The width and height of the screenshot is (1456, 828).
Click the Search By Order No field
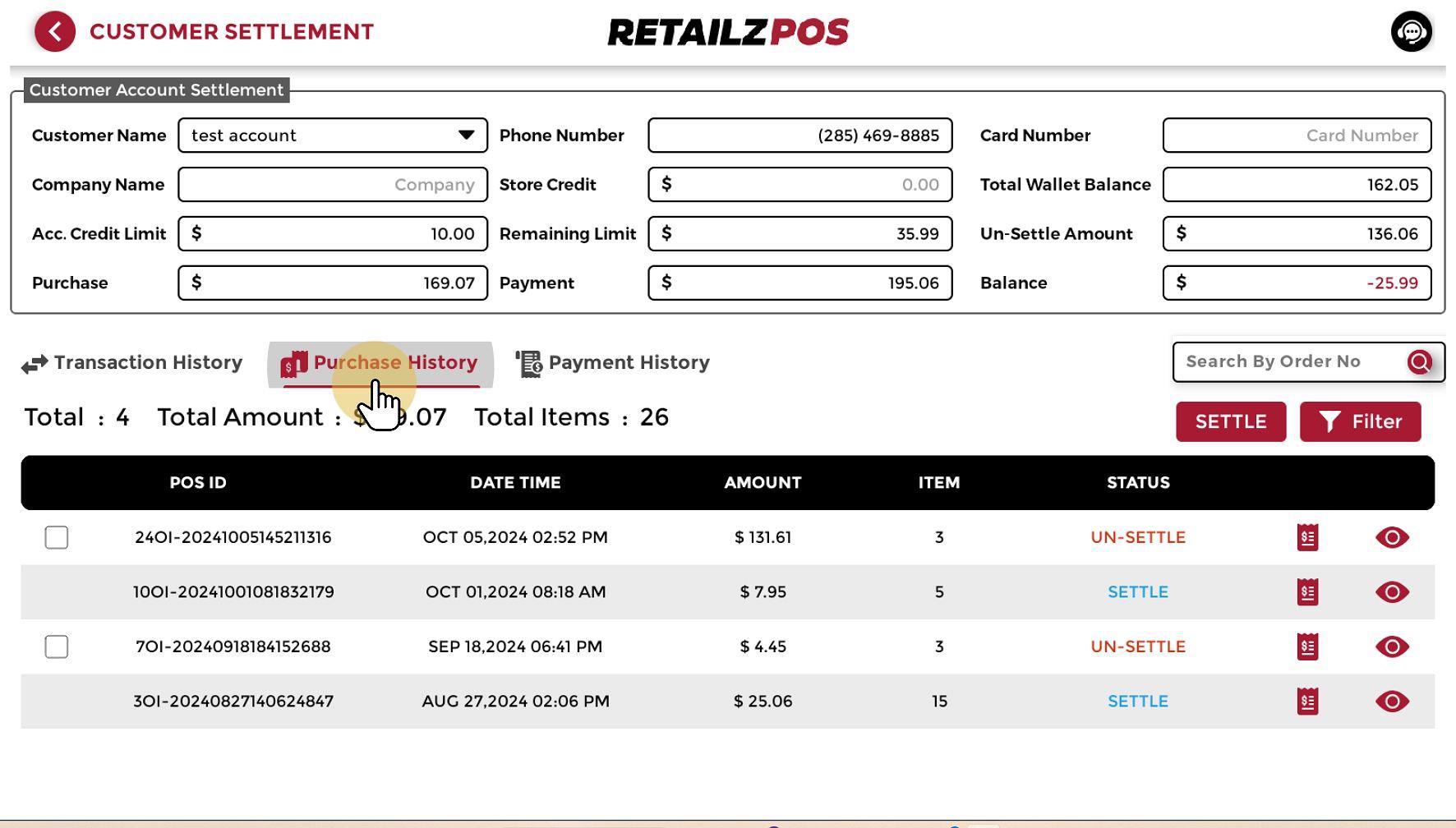coord(1290,362)
